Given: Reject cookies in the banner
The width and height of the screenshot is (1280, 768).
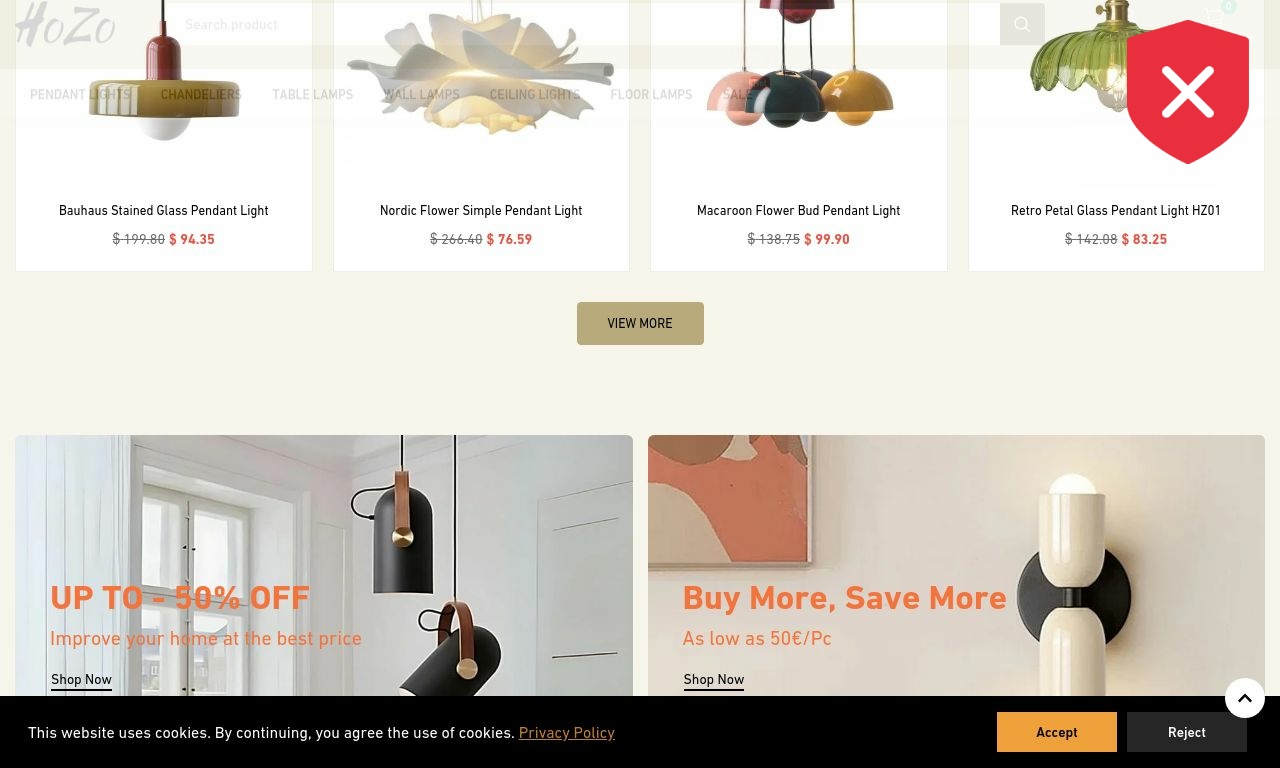Looking at the screenshot, I should pos(1187,732).
